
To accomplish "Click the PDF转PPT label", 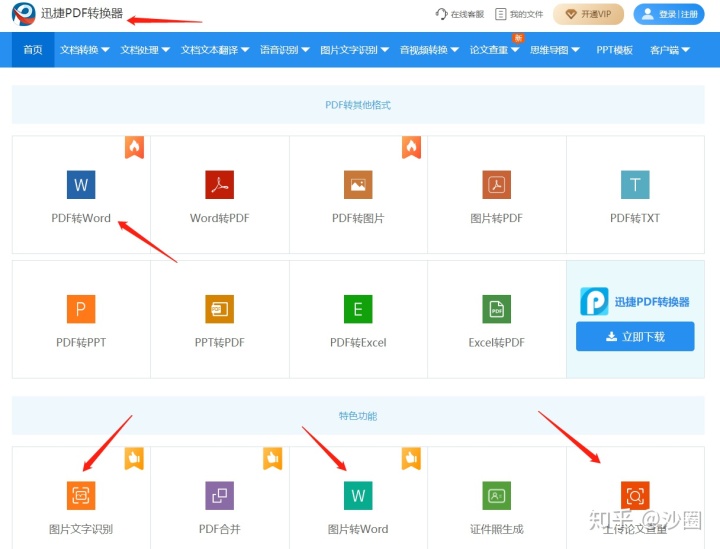I will [81, 342].
